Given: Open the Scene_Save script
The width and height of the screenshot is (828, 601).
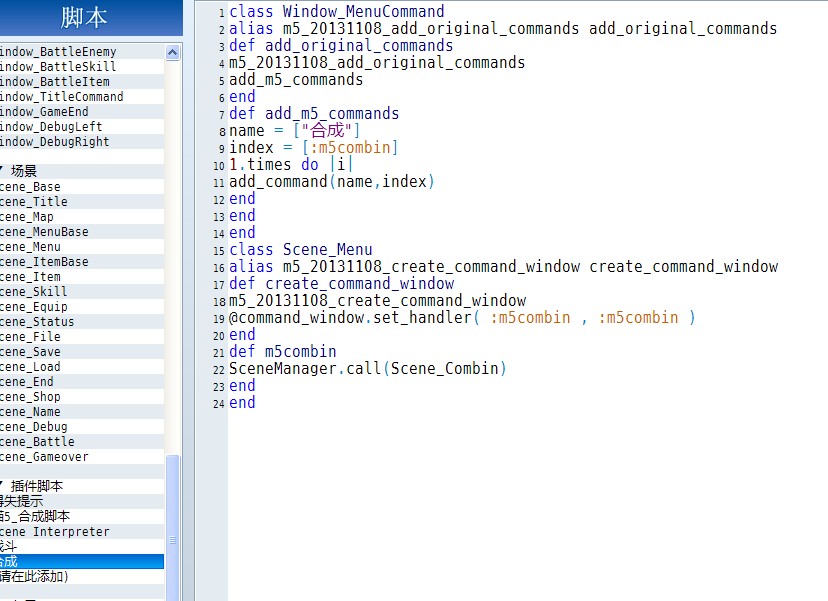Looking at the screenshot, I should point(82,352).
